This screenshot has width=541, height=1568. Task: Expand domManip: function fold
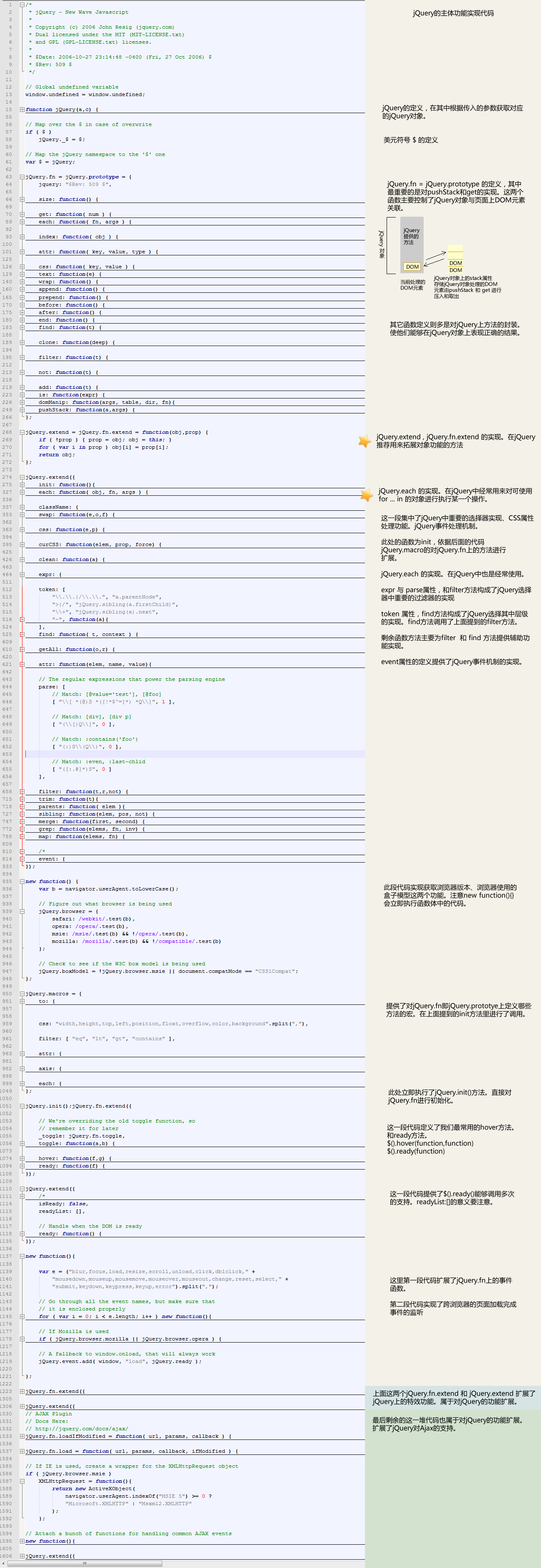[22, 402]
